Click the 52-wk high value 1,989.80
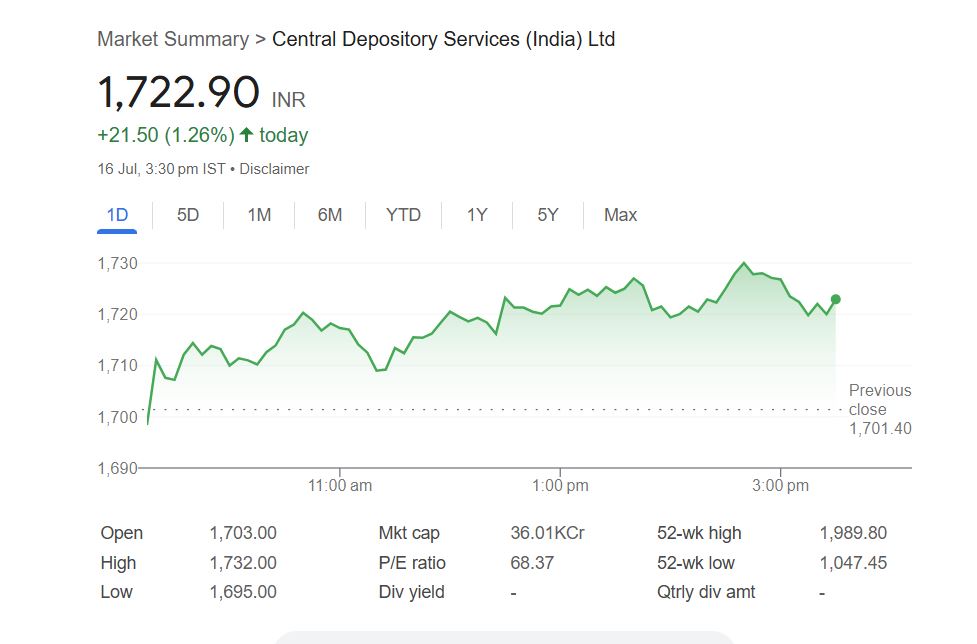 coord(853,533)
